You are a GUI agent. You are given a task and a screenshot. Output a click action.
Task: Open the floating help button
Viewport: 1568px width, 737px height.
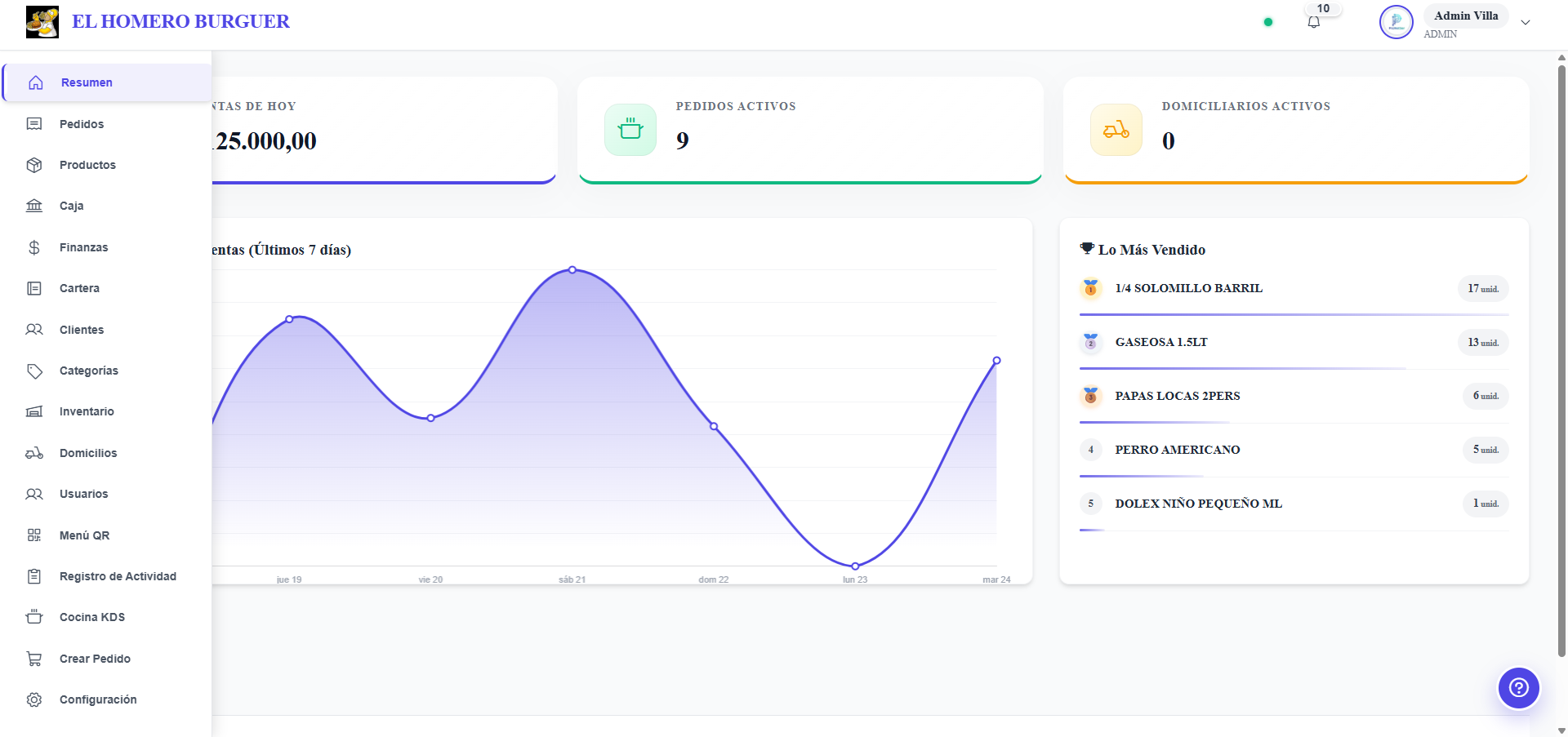point(1517,688)
